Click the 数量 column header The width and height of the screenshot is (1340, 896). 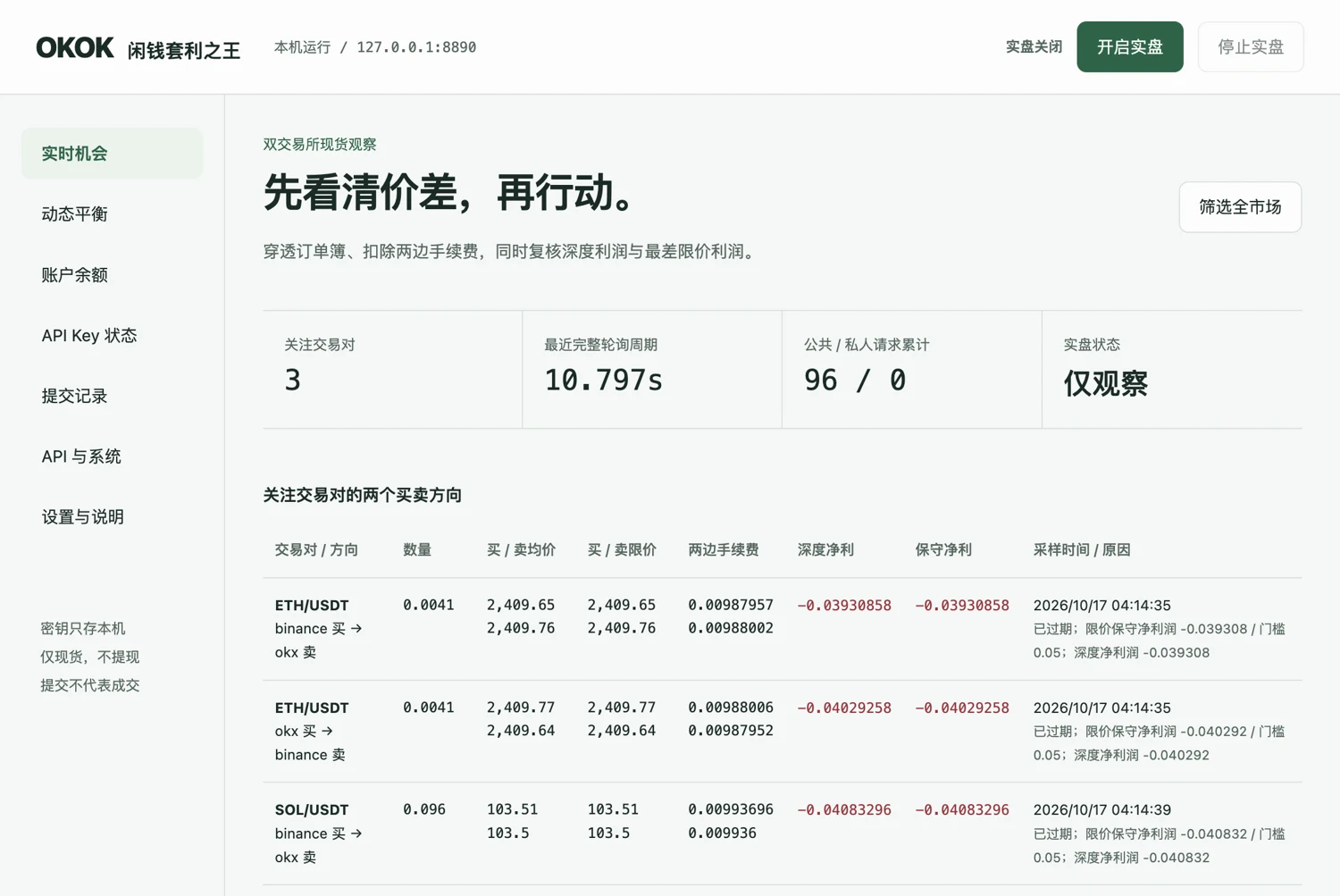417,550
